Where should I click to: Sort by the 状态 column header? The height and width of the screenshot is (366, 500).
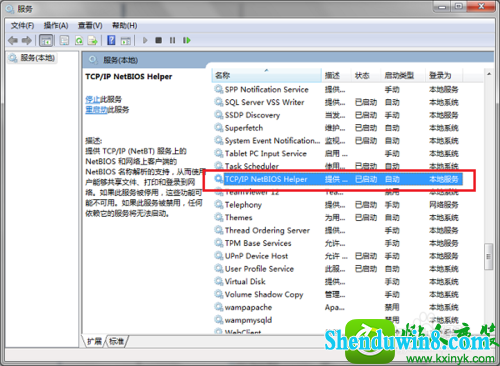click(366, 75)
